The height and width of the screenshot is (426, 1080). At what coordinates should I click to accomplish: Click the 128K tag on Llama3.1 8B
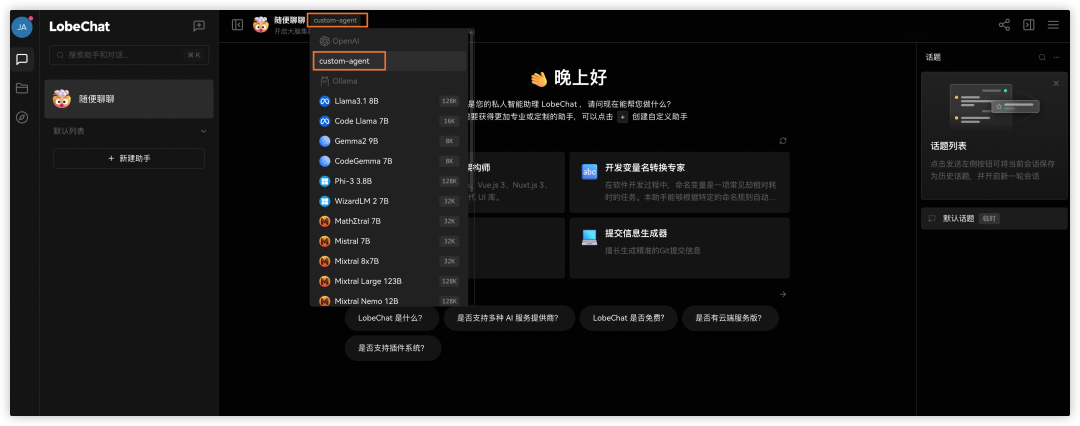[x=449, y=101]
